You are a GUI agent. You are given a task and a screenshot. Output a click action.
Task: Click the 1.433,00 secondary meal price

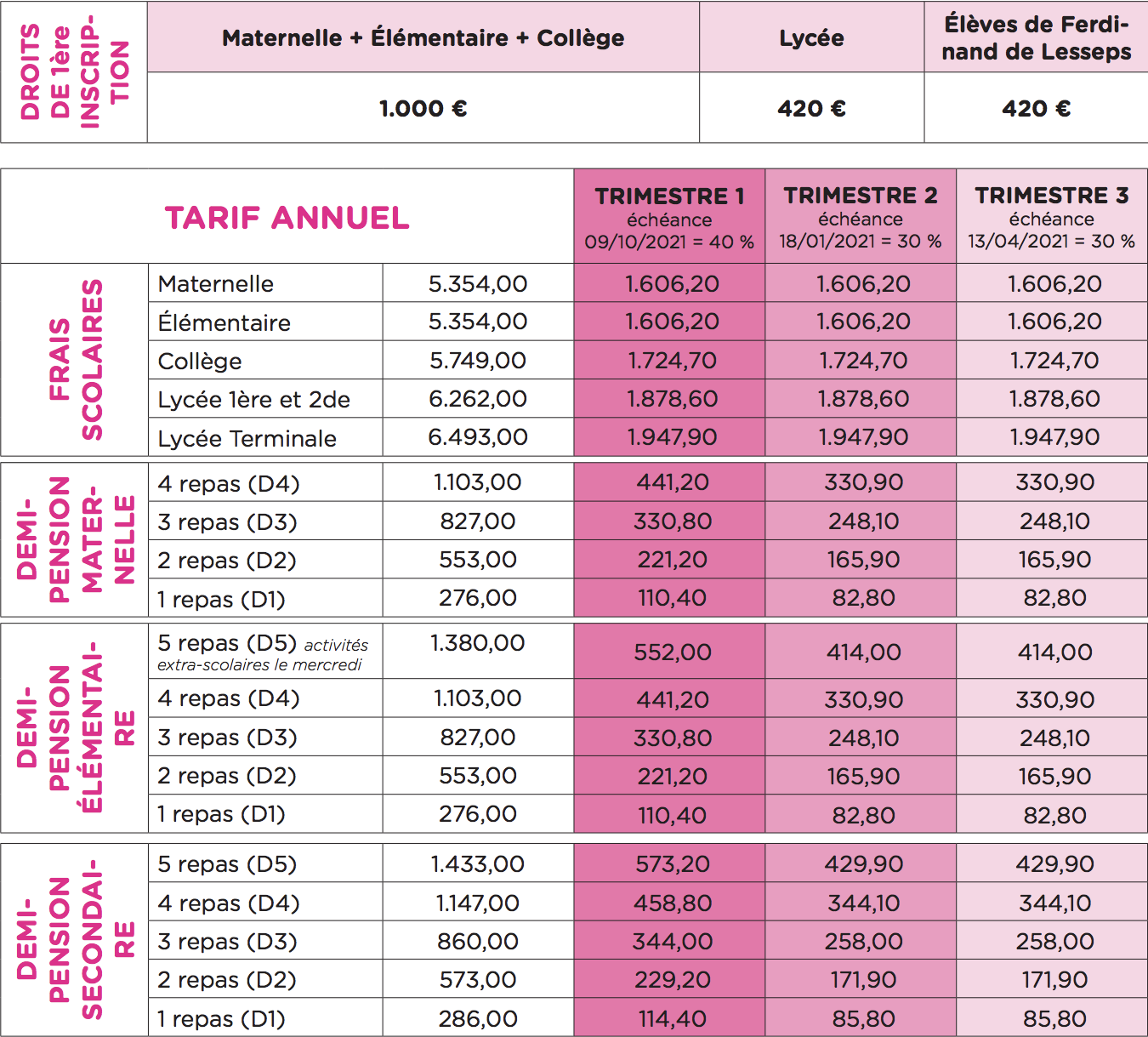[477, 864]
